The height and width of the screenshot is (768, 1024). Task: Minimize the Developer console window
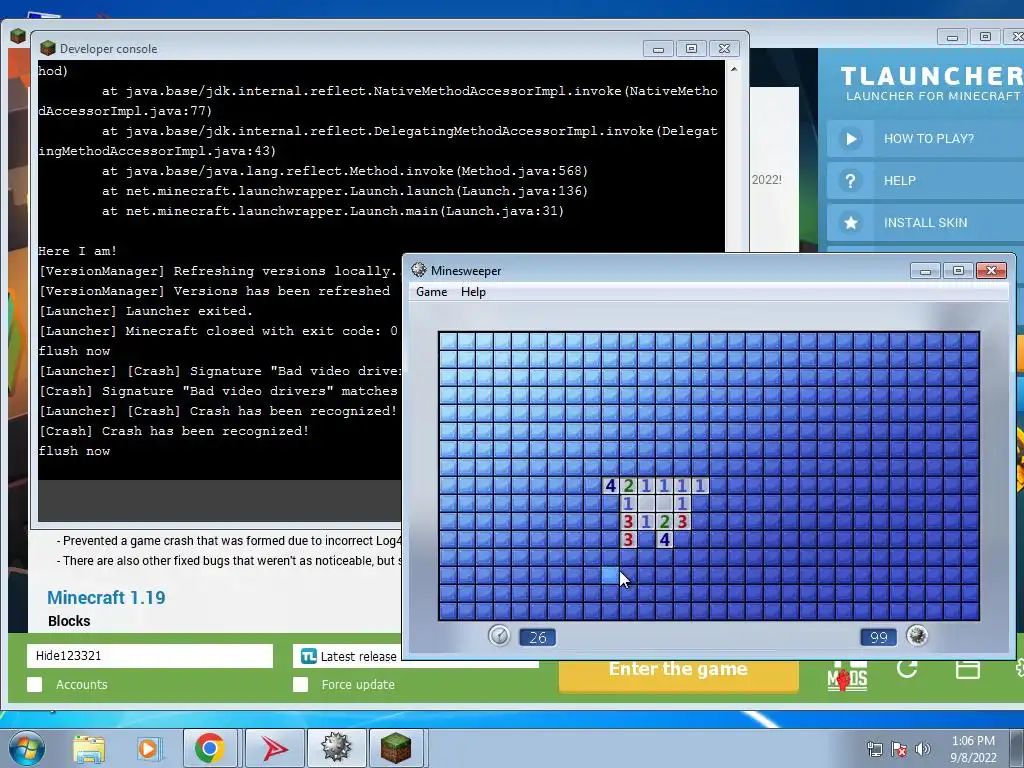[658, 49]
